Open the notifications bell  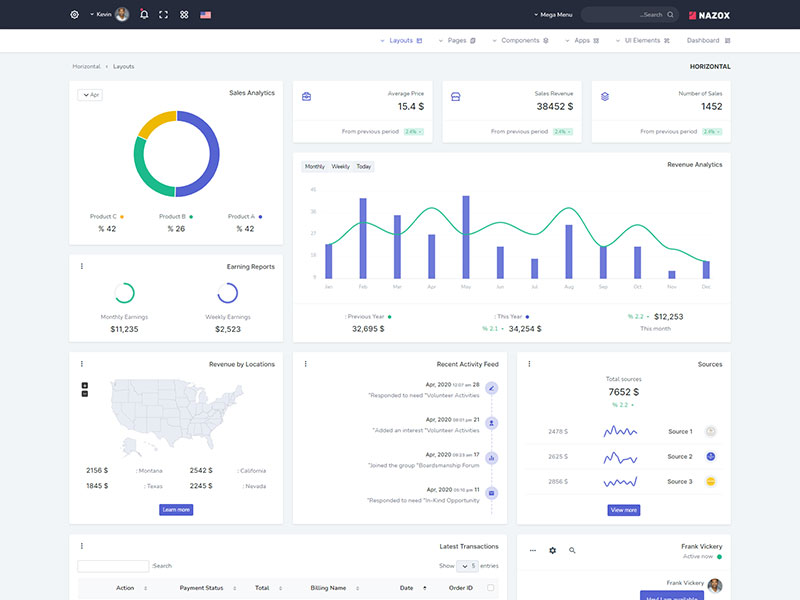click(144, 15)
